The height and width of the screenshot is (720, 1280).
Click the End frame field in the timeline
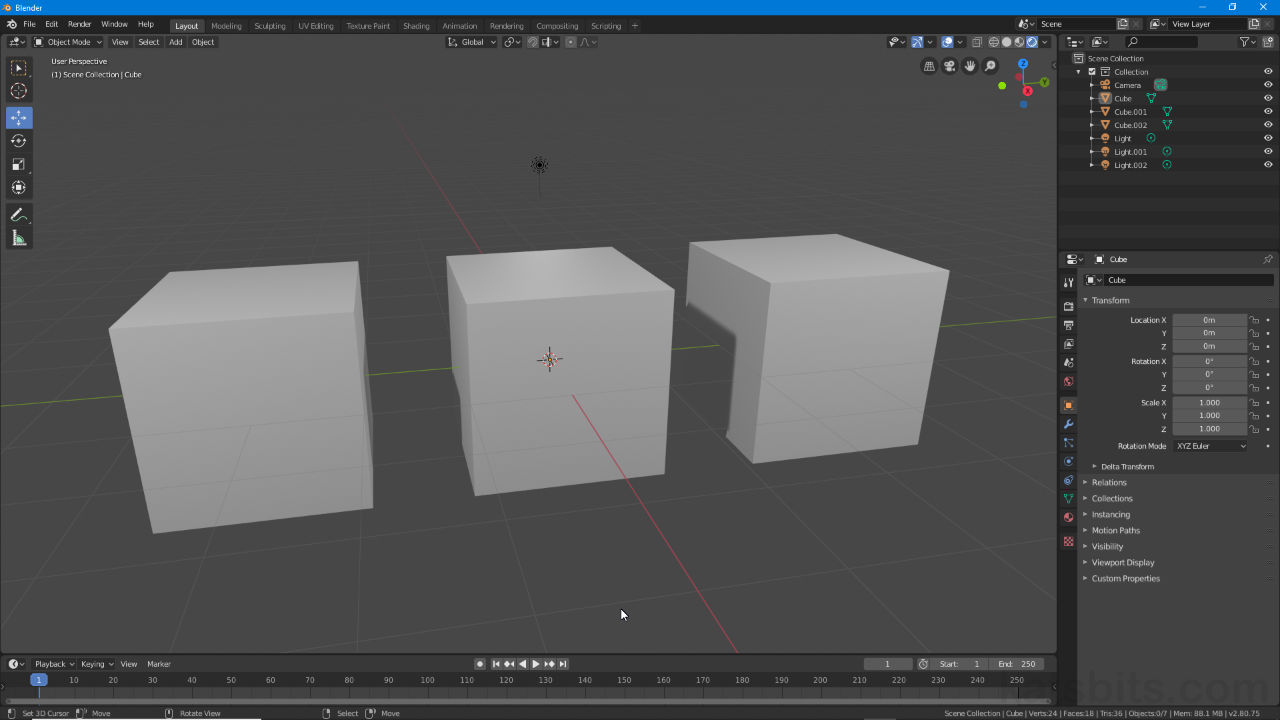(1017, 664)
